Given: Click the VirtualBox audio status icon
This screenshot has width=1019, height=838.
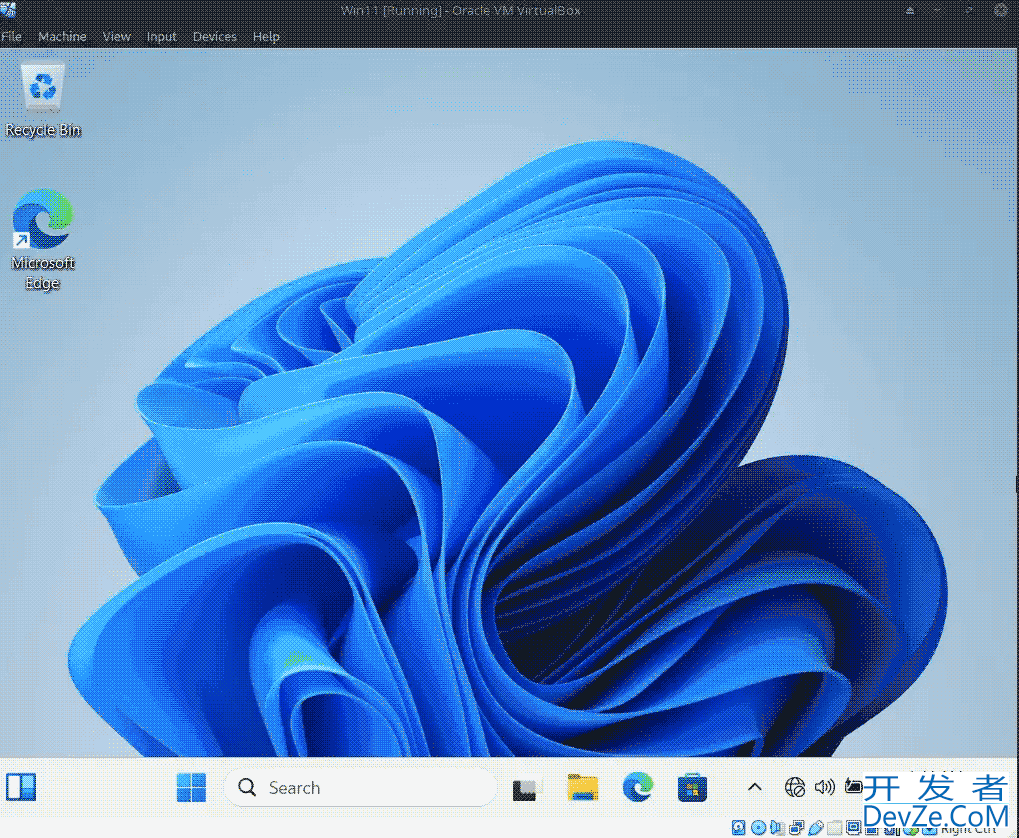Looking at the screenshot, I should tap(777, 828).
